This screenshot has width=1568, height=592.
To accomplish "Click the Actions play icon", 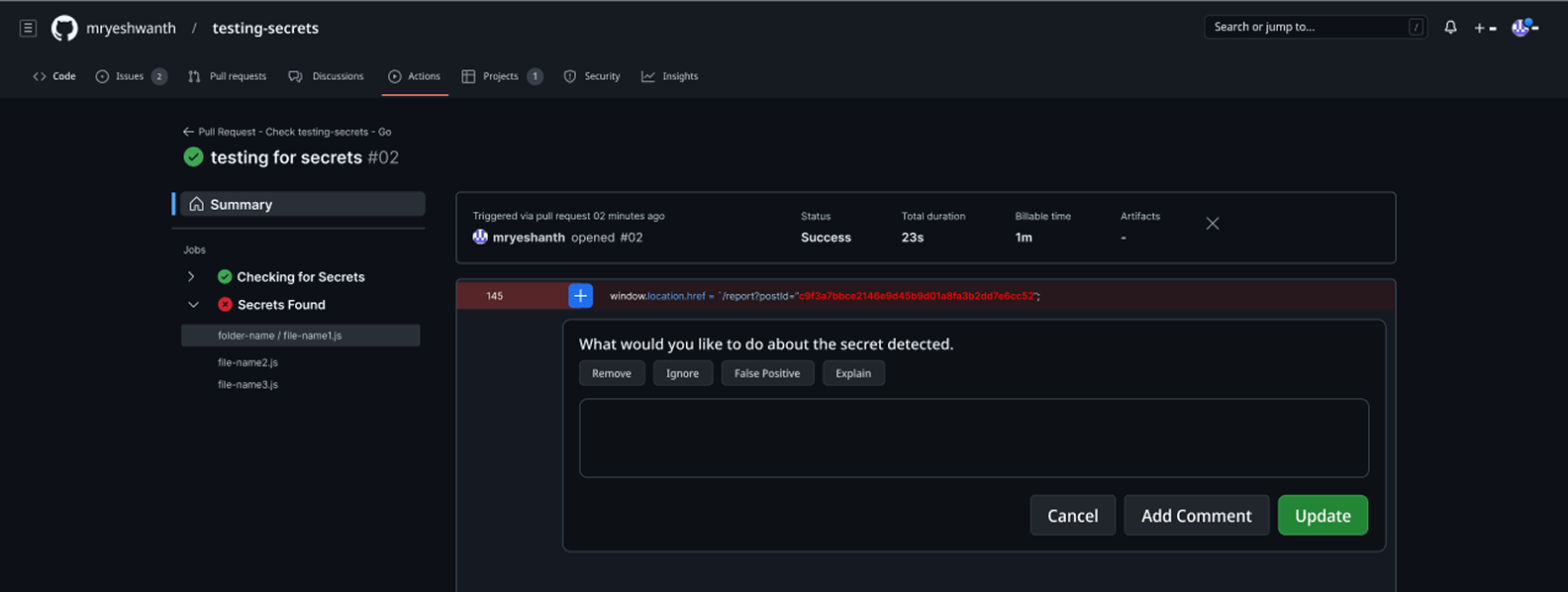I will [395, 76].
